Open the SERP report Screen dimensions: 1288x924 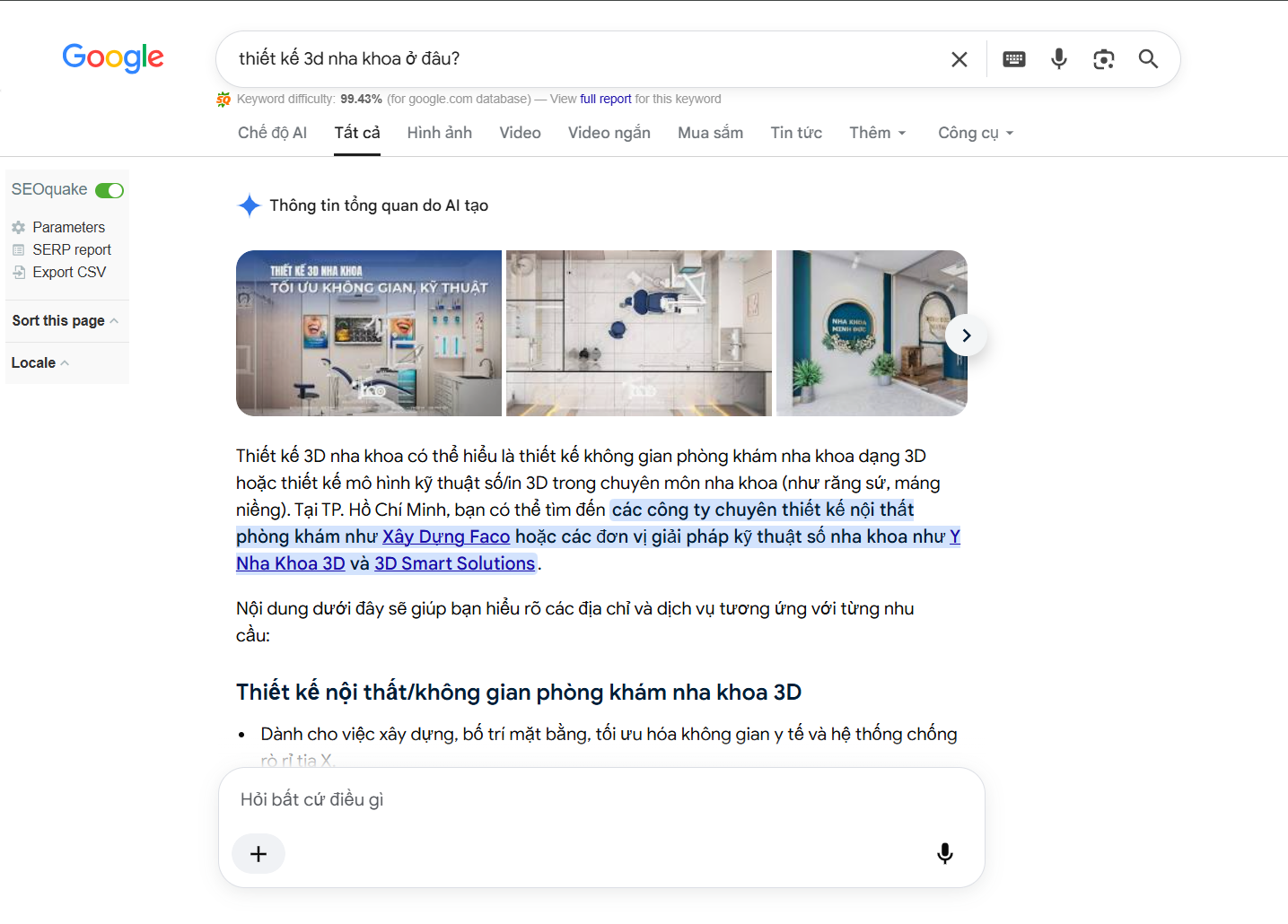pos(72,249)
